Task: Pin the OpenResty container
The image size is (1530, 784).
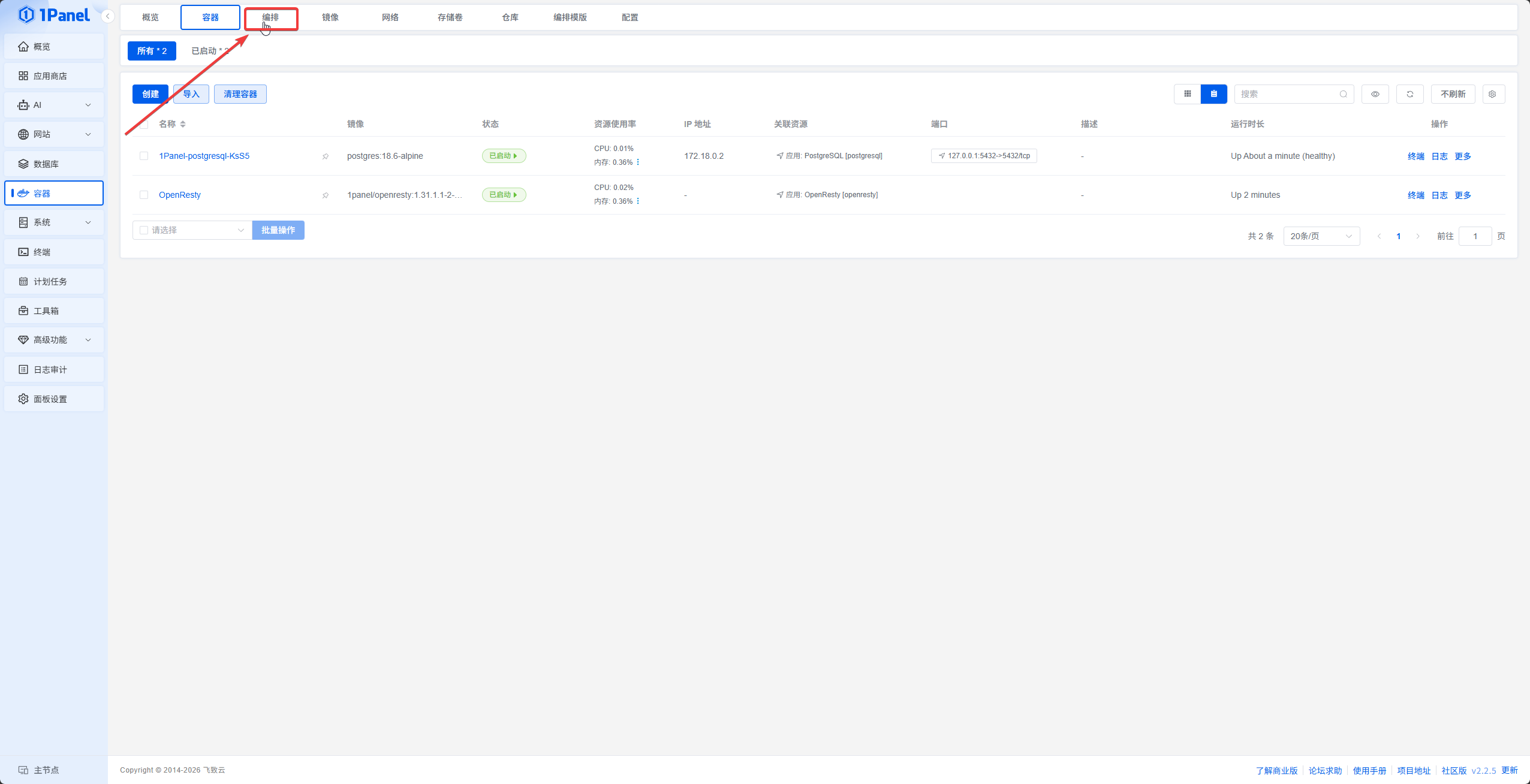Action: point(326,195)
